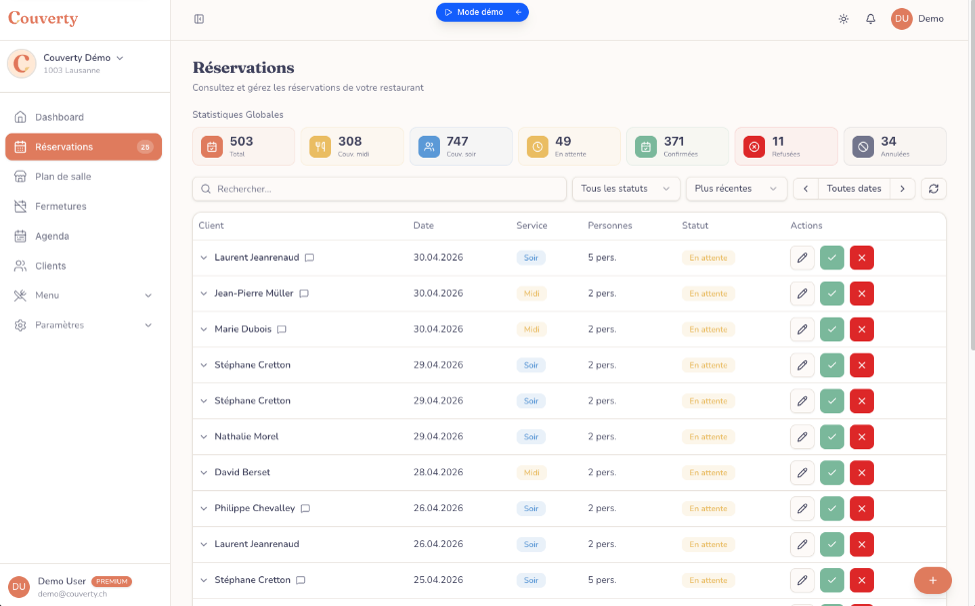Image resolution: width=975 pixels, height=606 pixels.
Task: Add a new reservation with plus button
Action: pos(933,581)
